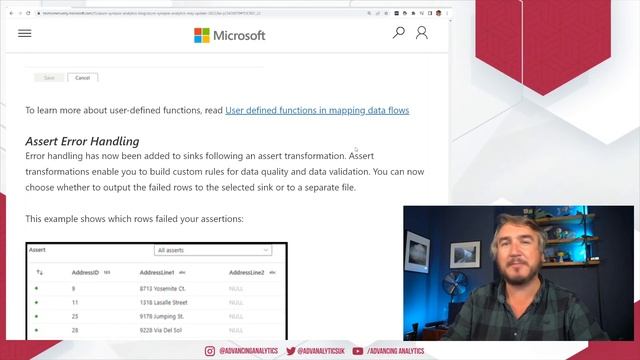This screenshot has height=360, width=640.
Task: Reload the page with refresh icon
Action: pyautogui.click(x=28, y=13)
